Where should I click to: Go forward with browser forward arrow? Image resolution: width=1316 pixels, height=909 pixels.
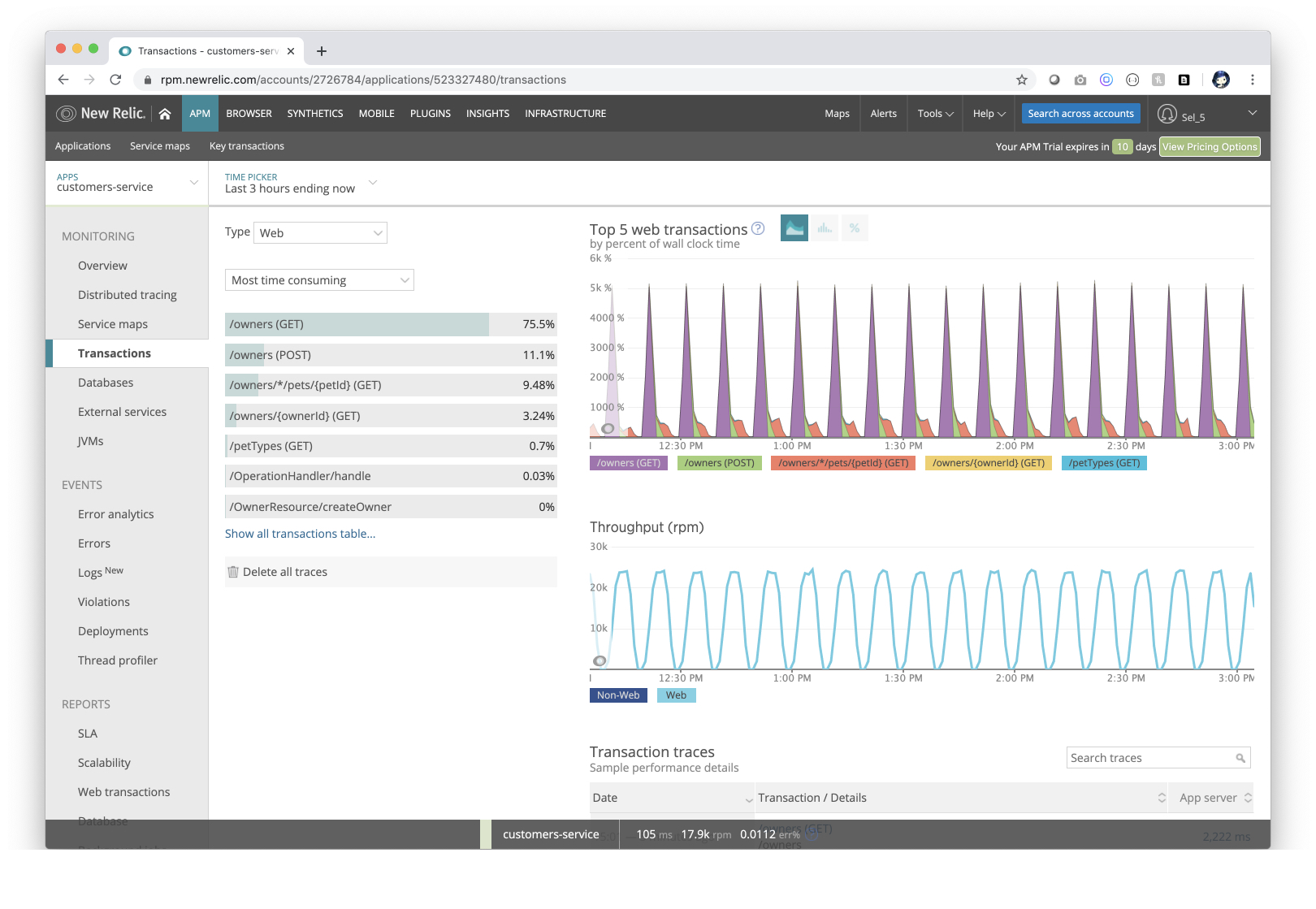(89, 80)
